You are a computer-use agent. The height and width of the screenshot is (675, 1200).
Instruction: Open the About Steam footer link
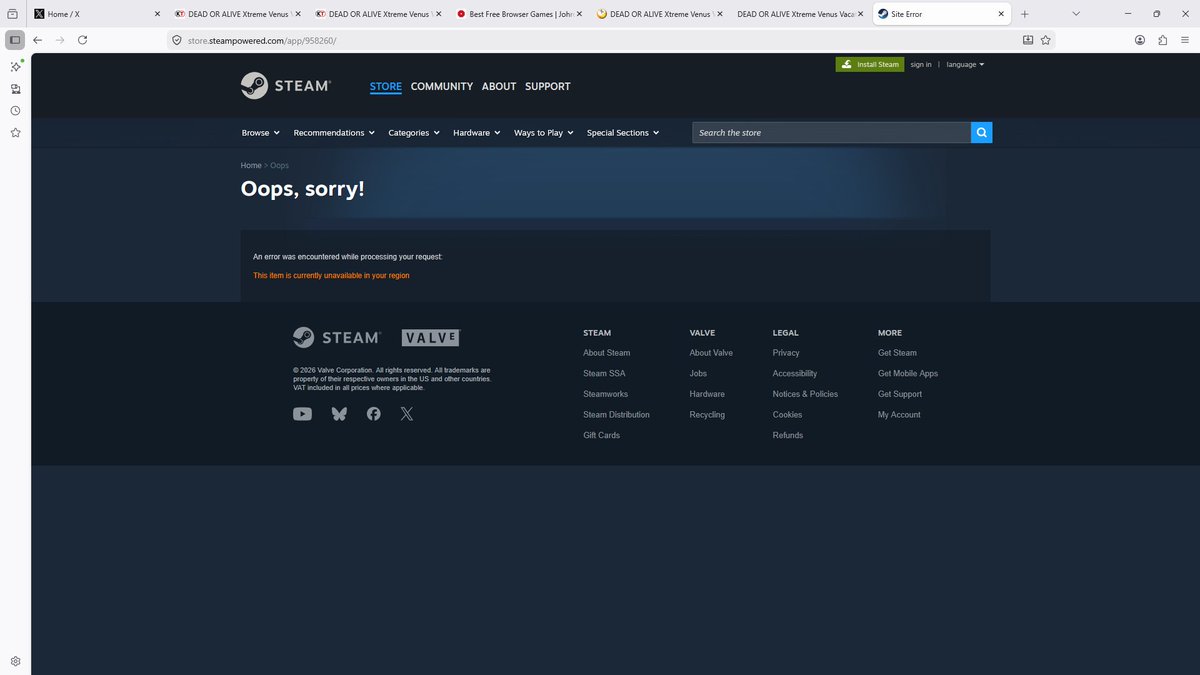click(x=607, y=353)
